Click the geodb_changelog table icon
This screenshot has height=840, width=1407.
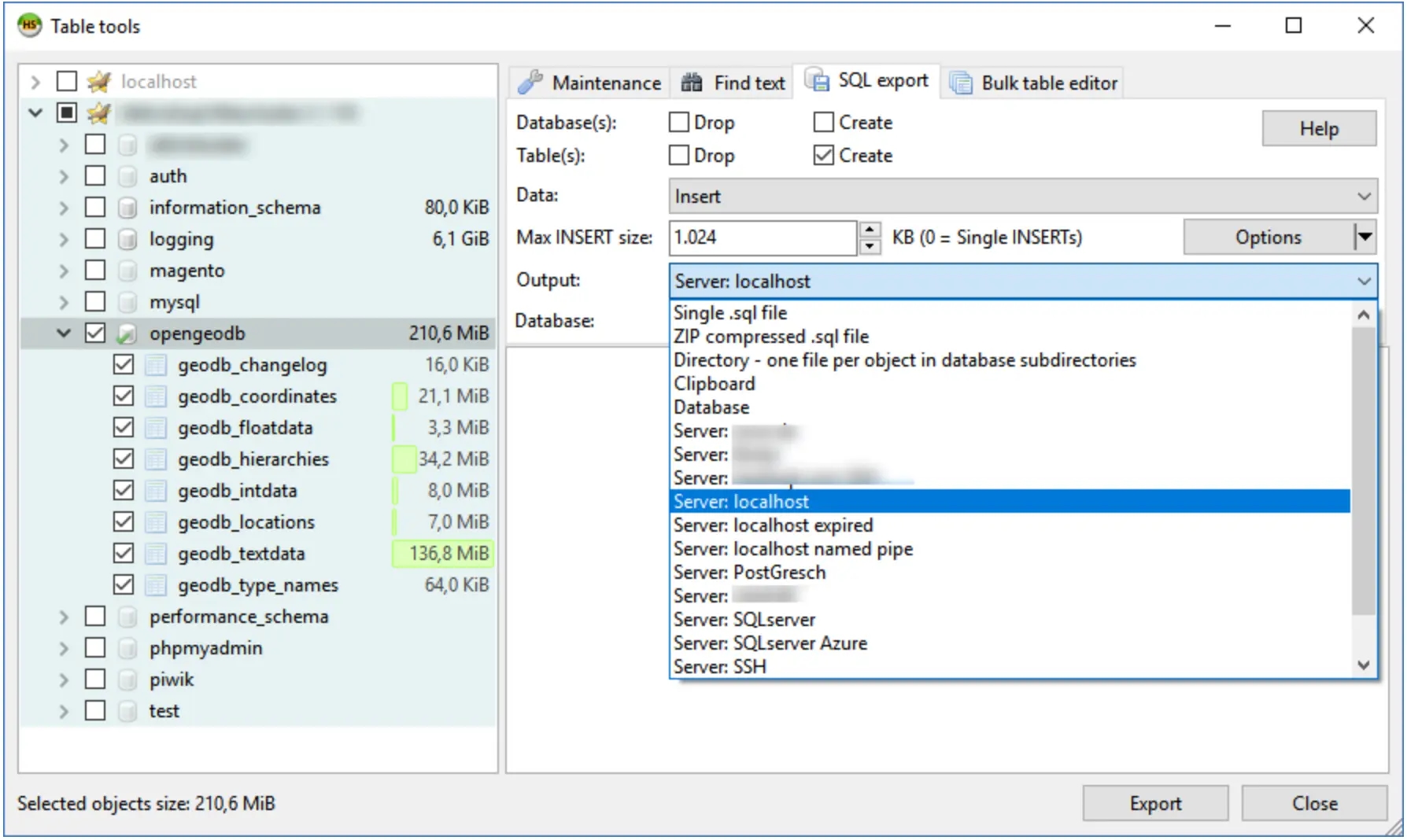click(156, 365)
